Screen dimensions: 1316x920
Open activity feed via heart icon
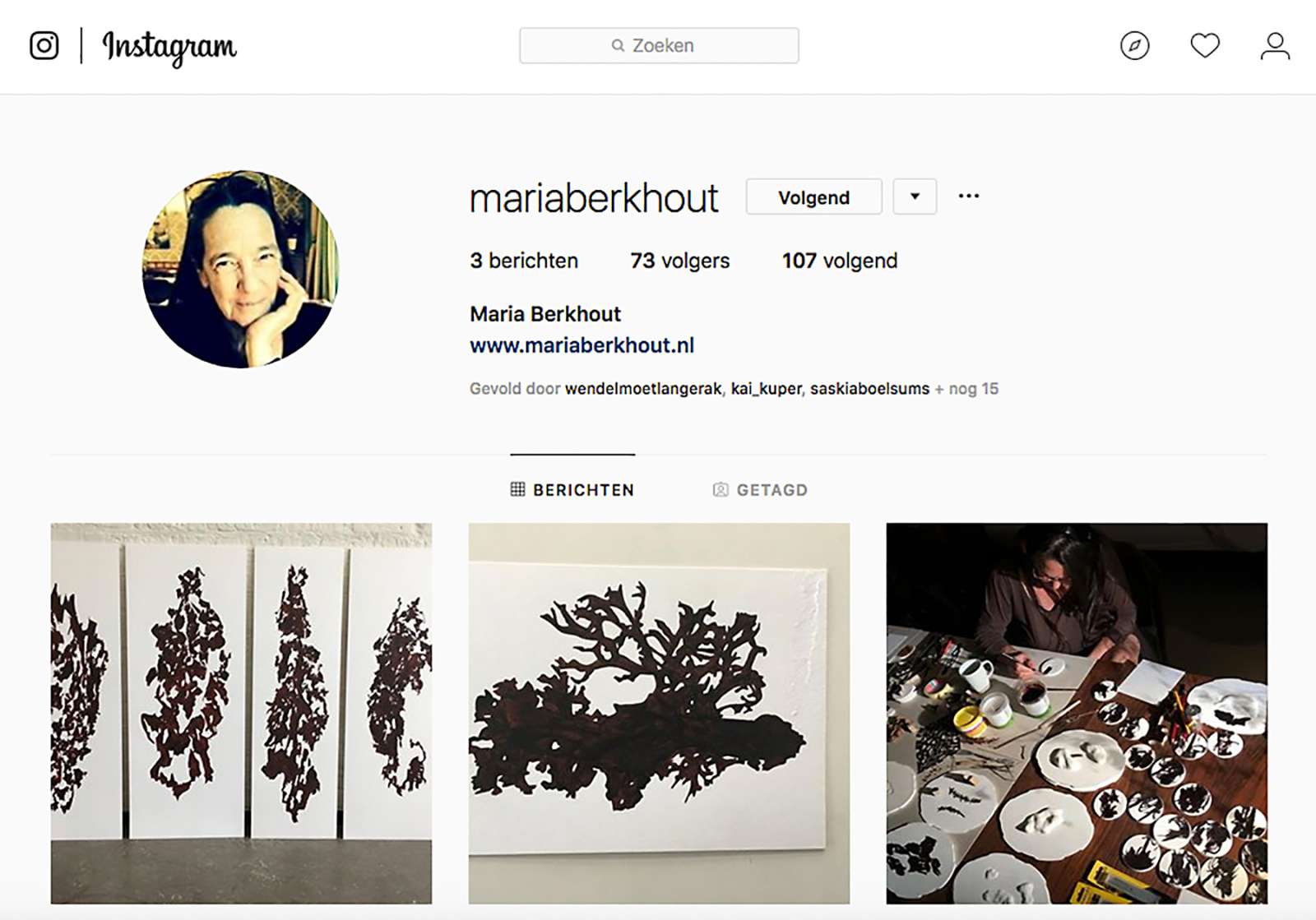click(1205, 45)
